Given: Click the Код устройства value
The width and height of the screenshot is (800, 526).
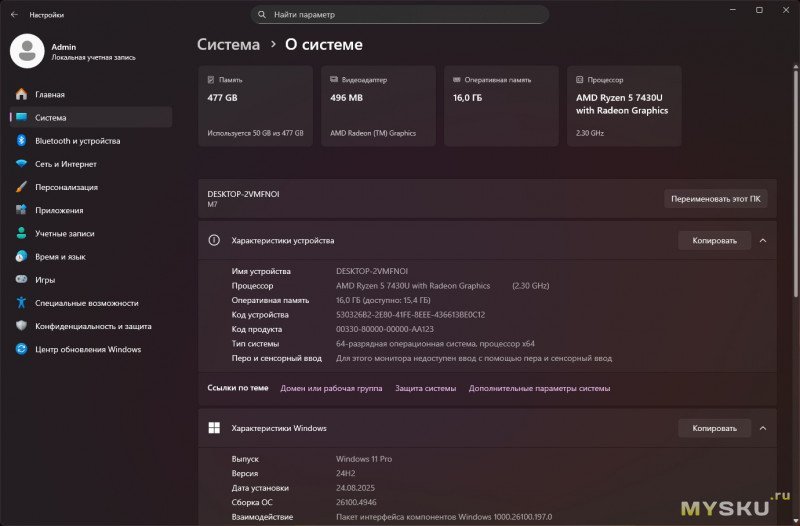Looking at the screenshot, I should 410,315.
